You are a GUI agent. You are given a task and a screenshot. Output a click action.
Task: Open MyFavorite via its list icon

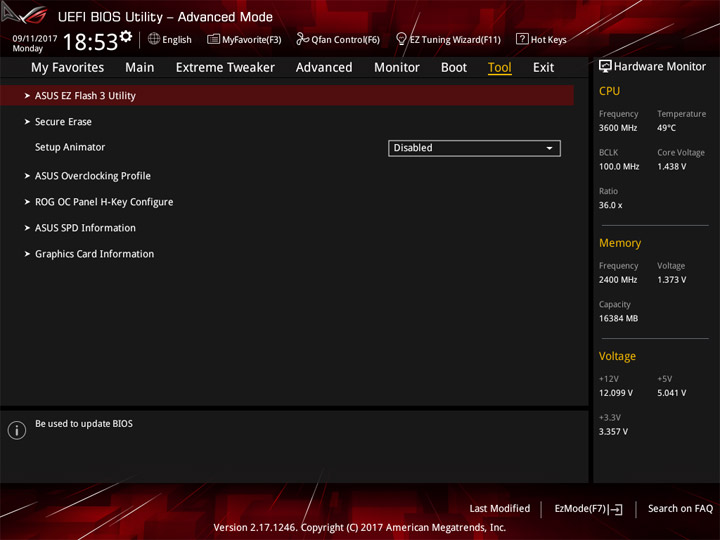[x=213, y=39]
